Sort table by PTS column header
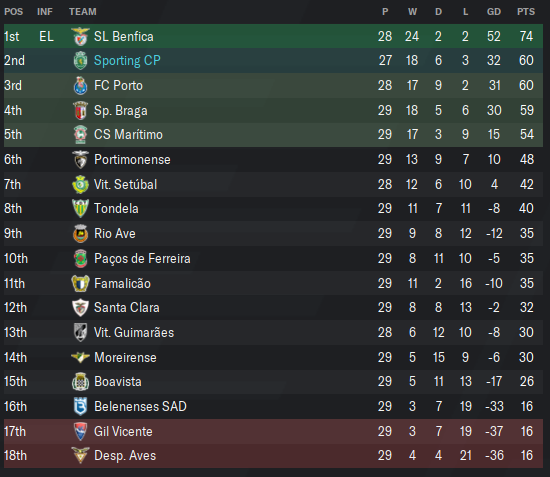 coord(526,12)
